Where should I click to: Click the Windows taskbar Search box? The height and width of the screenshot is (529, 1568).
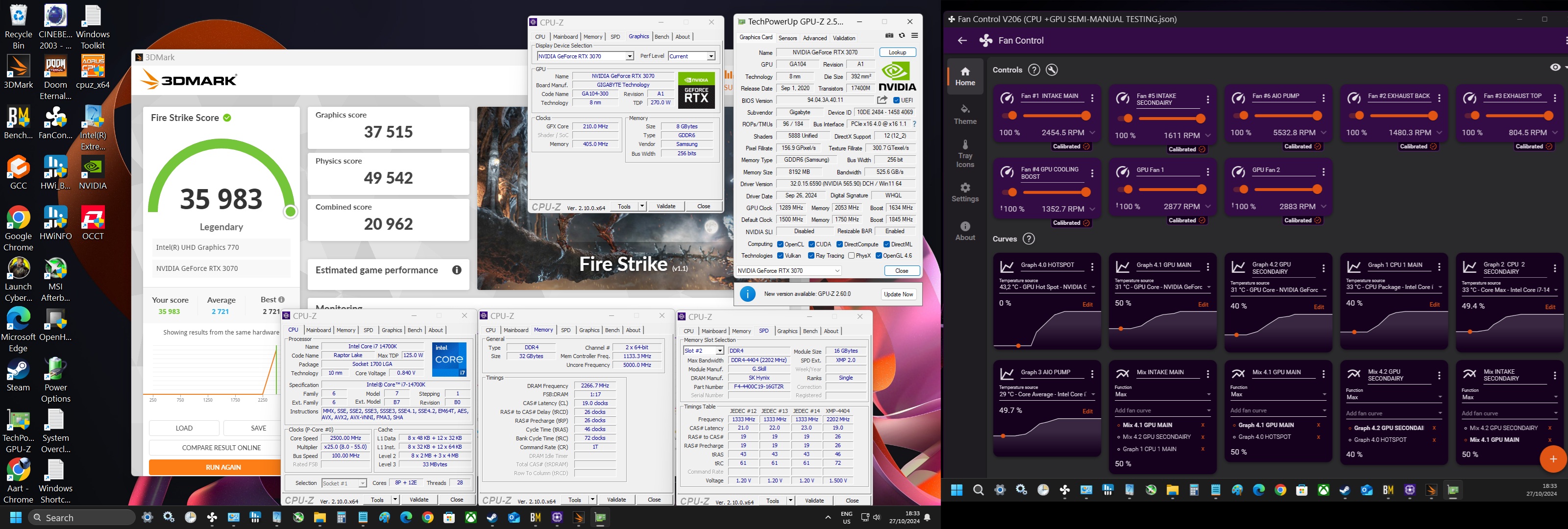pyautogui.click(x=82, y=517)
